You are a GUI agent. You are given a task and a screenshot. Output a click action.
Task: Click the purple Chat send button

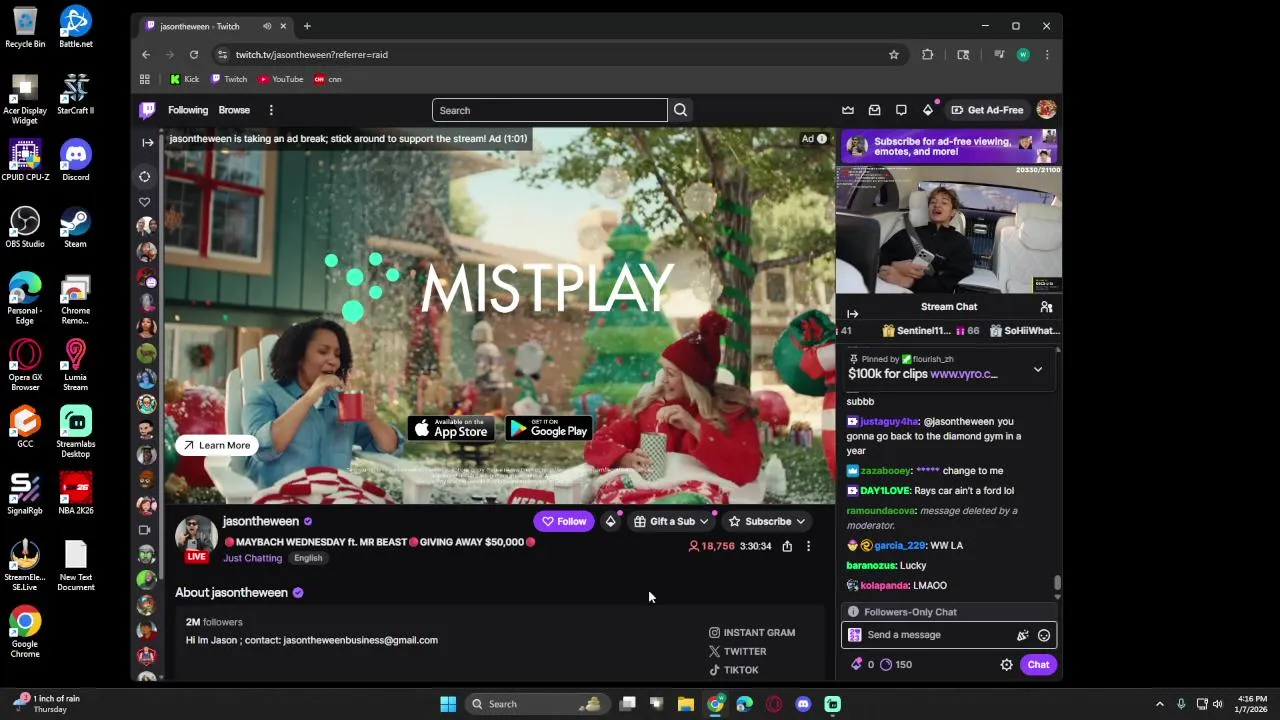coord(1038,665)
